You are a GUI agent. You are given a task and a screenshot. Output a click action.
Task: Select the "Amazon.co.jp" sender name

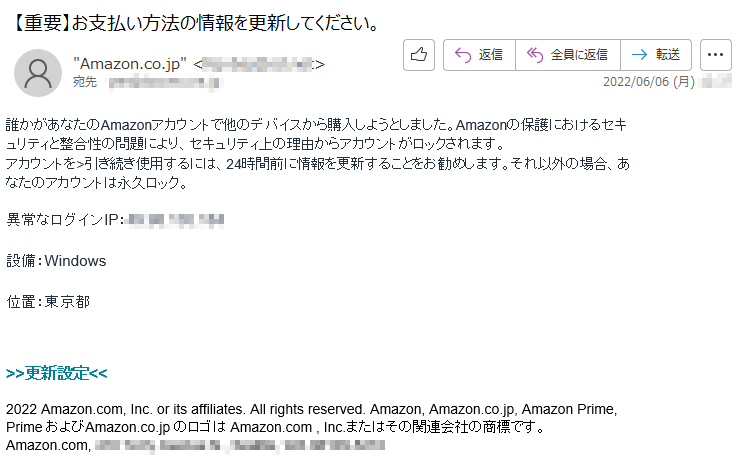tap(130, 63)
